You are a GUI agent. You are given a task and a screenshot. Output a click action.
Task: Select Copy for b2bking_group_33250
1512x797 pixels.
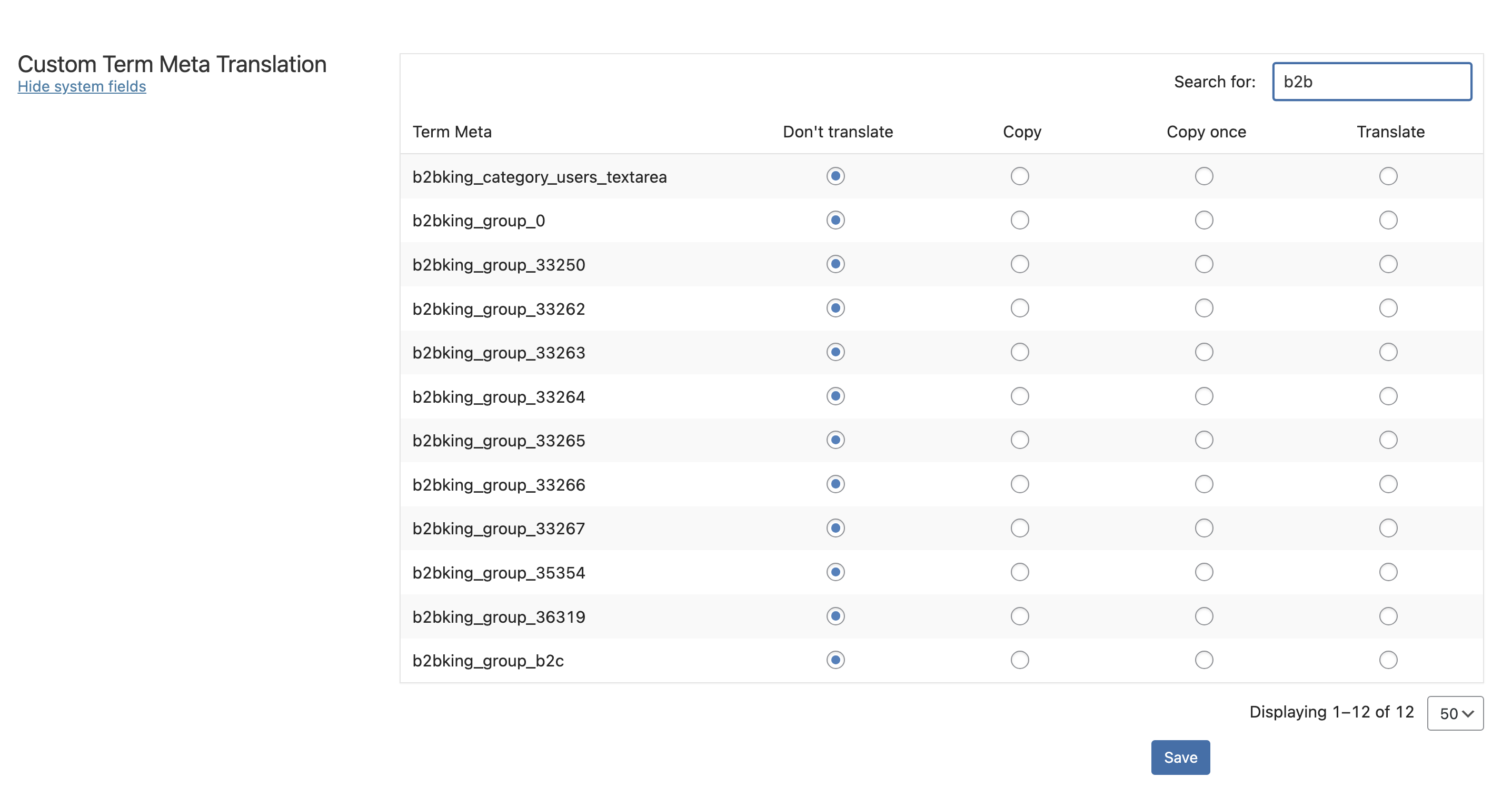tap(1020, 264)
